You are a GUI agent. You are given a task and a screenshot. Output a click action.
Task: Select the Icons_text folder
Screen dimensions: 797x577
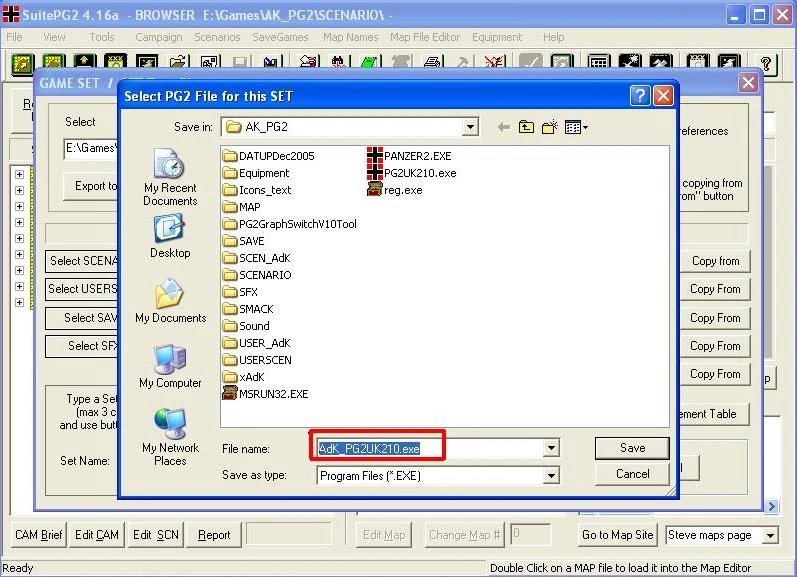(257, 190)
